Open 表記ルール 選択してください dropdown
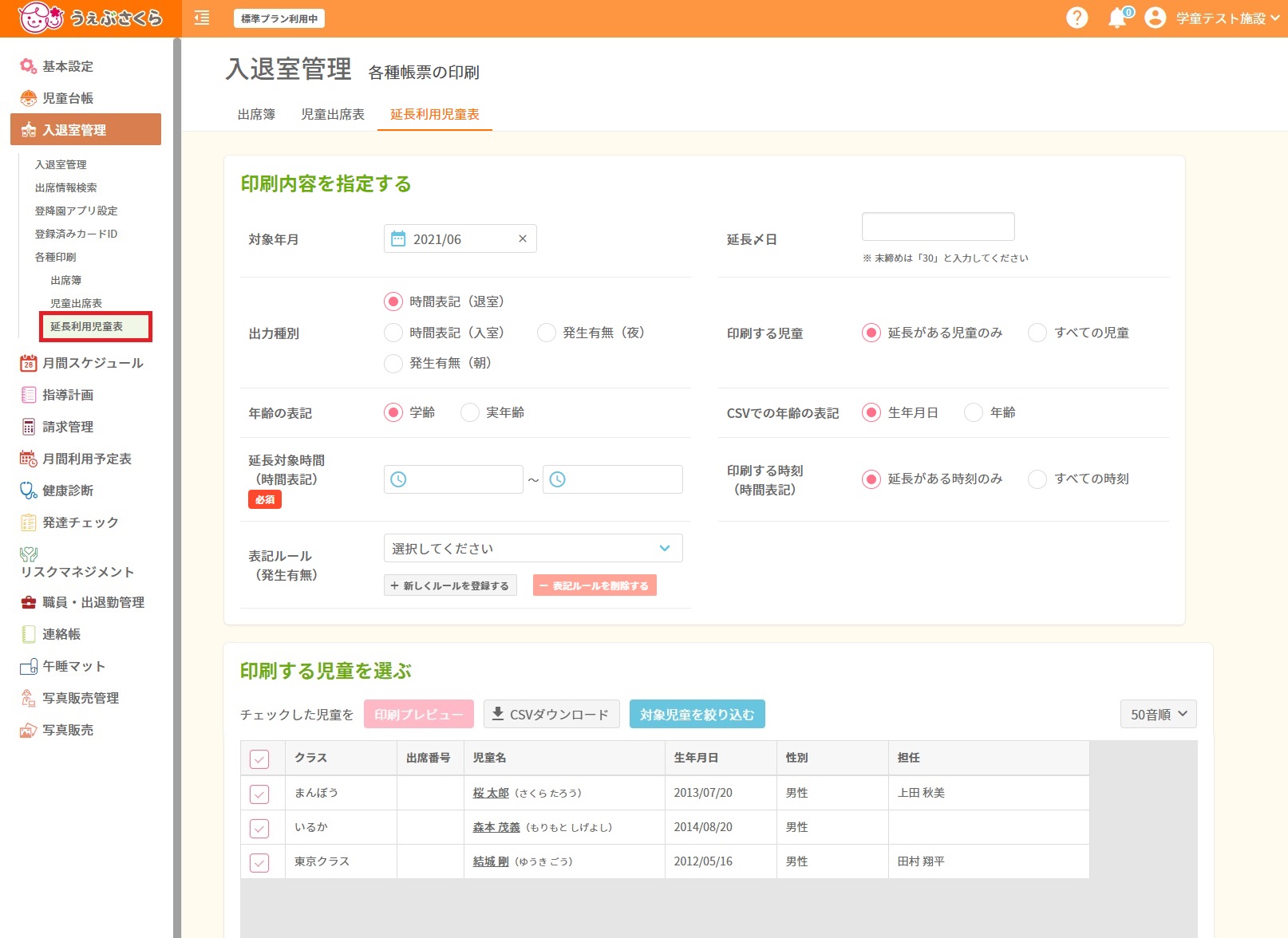Image resolution: width=1288 pixels, height=938 pixels. pos(533,548)
